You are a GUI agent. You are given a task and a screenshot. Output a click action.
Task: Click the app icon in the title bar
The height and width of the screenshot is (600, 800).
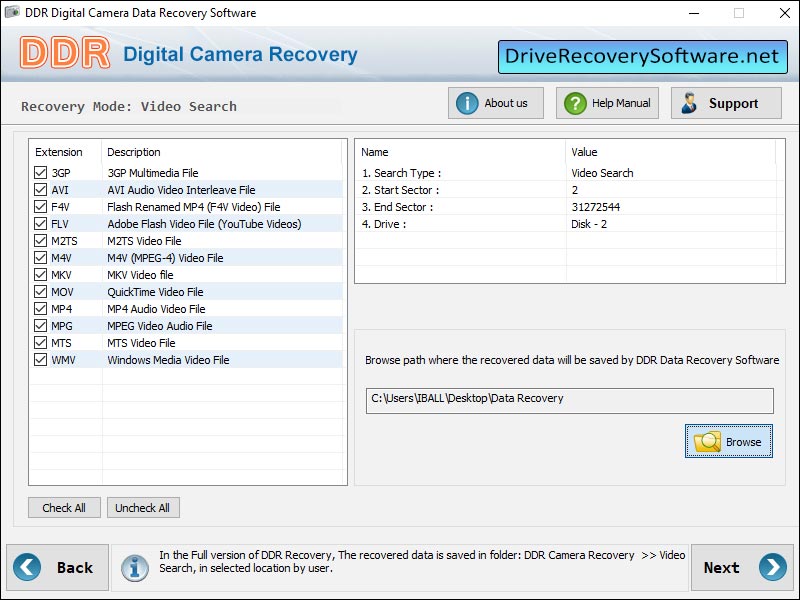pyautogui.click(x=12, y=12)
